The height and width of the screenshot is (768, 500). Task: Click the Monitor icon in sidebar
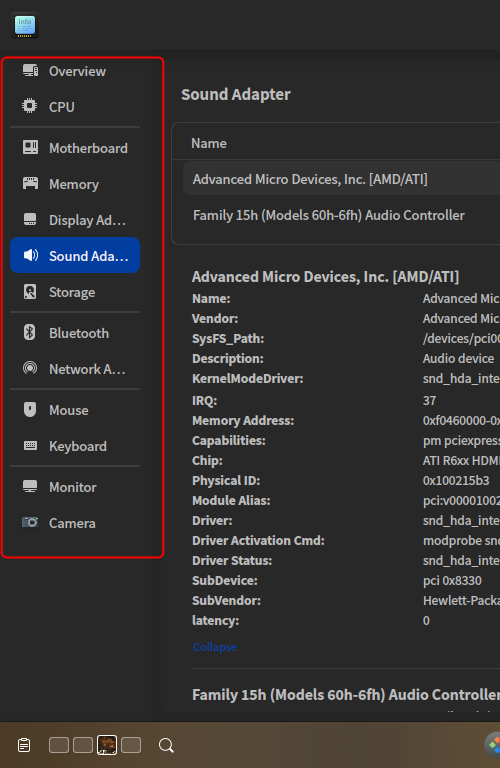pos(30,486)
